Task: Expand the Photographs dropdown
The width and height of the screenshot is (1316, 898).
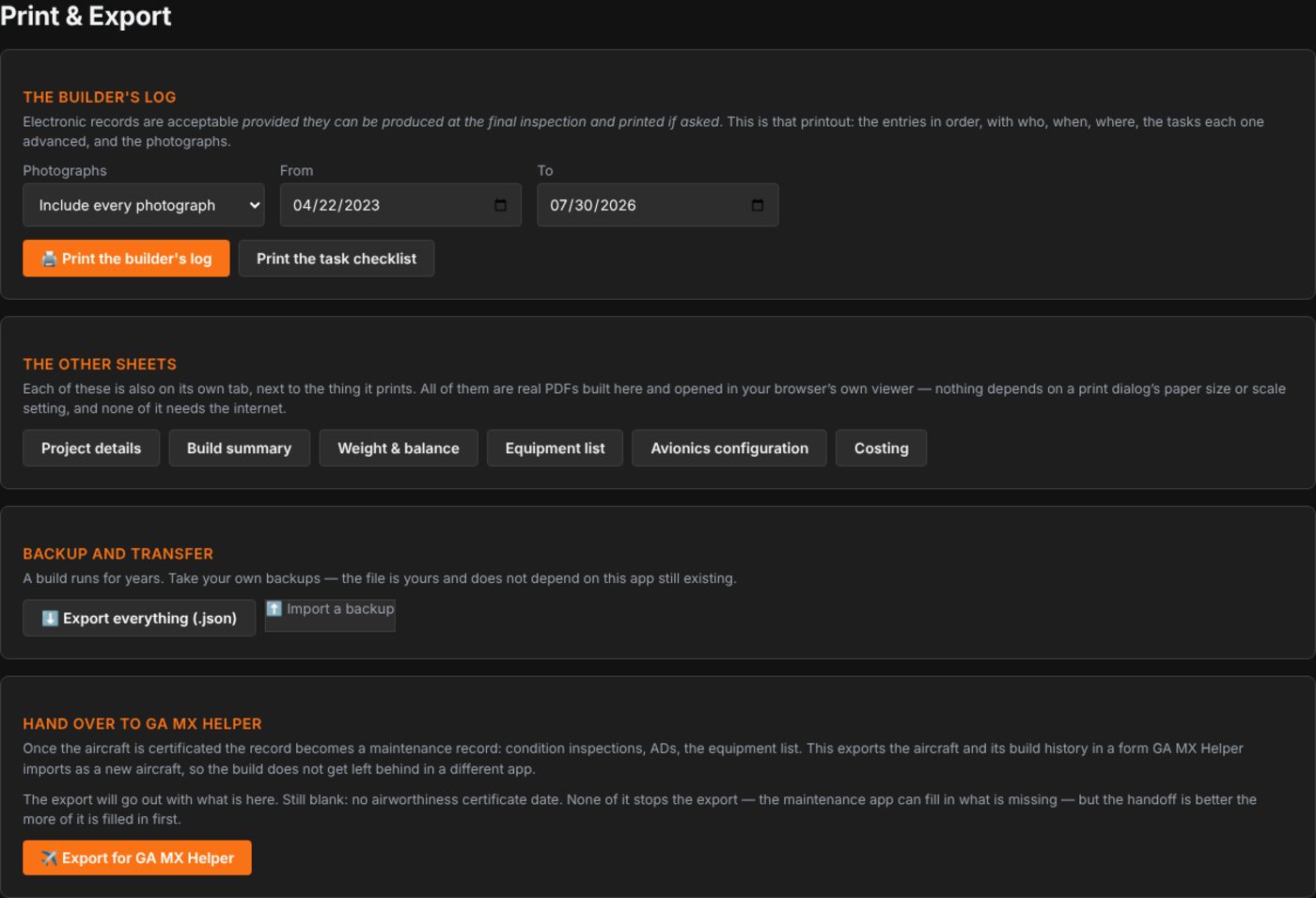Action: click(144, 205)
